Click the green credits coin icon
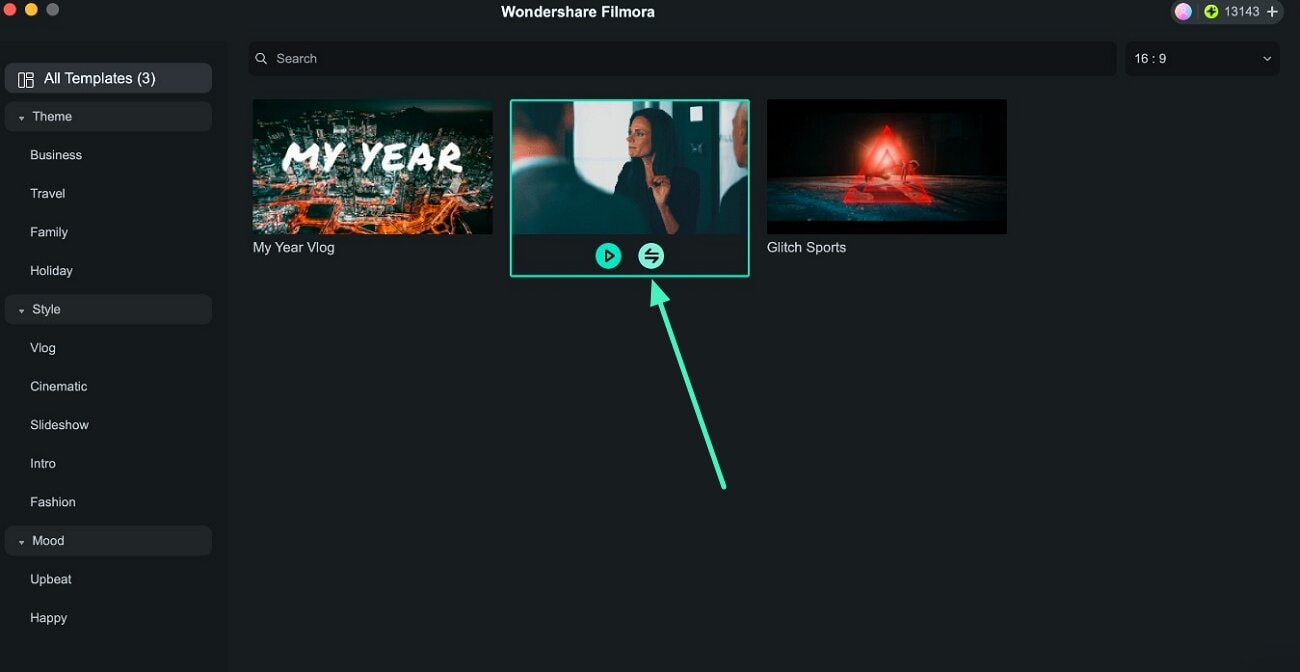This screenshot has width=1300, height=672. tap(1211, 12)
